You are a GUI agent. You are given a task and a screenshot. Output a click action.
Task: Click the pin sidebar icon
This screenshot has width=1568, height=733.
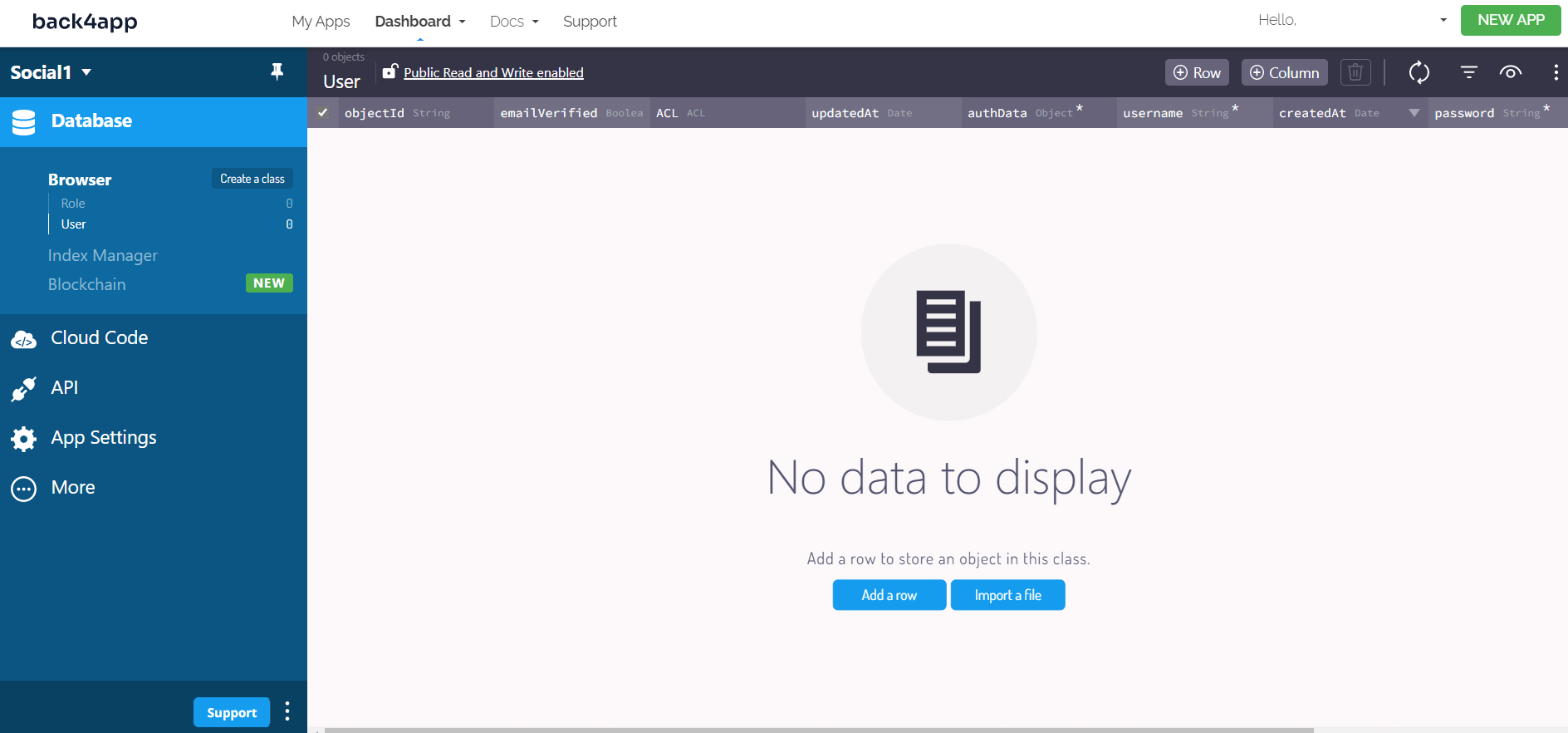[277, 72]
